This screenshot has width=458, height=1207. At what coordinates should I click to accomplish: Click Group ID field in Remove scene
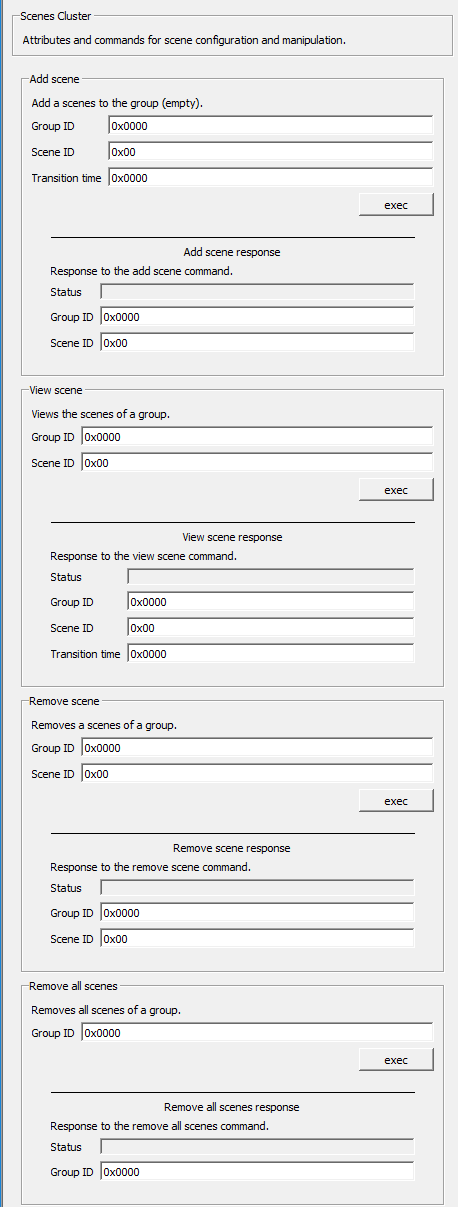point(257,748)
